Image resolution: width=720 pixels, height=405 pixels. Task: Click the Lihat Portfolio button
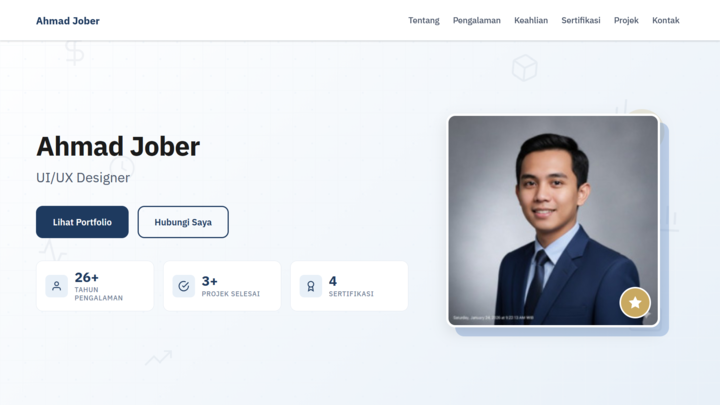(82, 222)
